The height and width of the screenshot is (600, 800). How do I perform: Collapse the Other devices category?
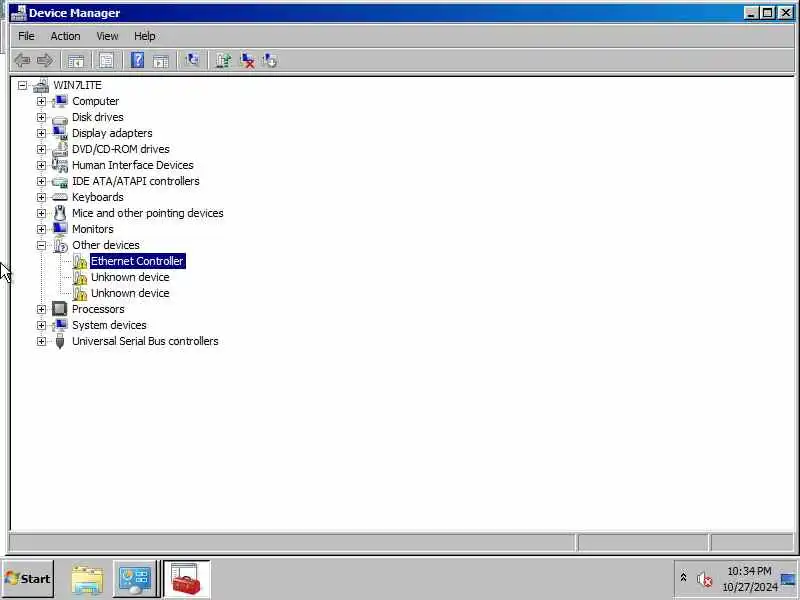41,245
